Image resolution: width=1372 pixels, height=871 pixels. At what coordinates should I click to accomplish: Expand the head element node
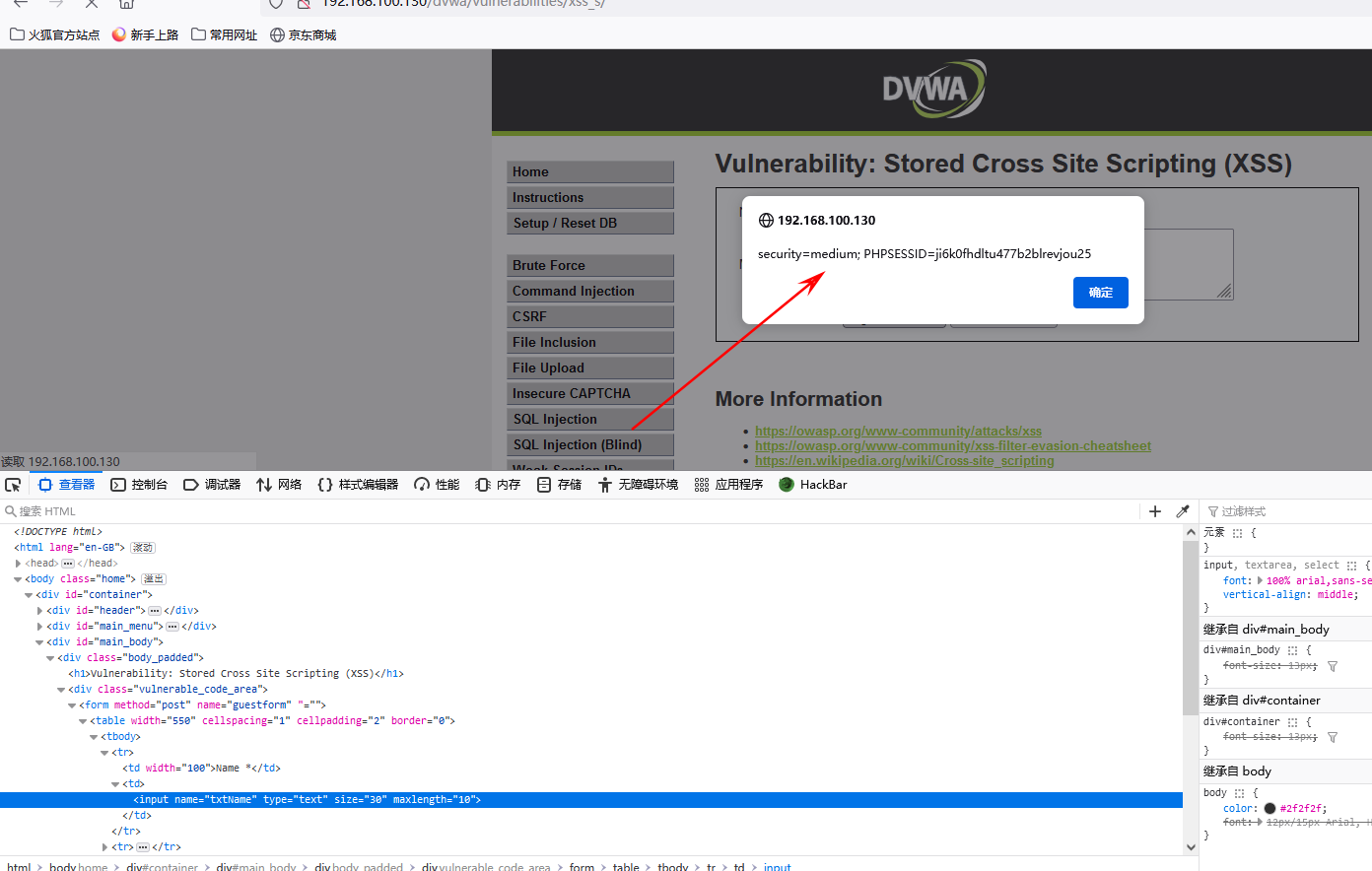(18, 564)
